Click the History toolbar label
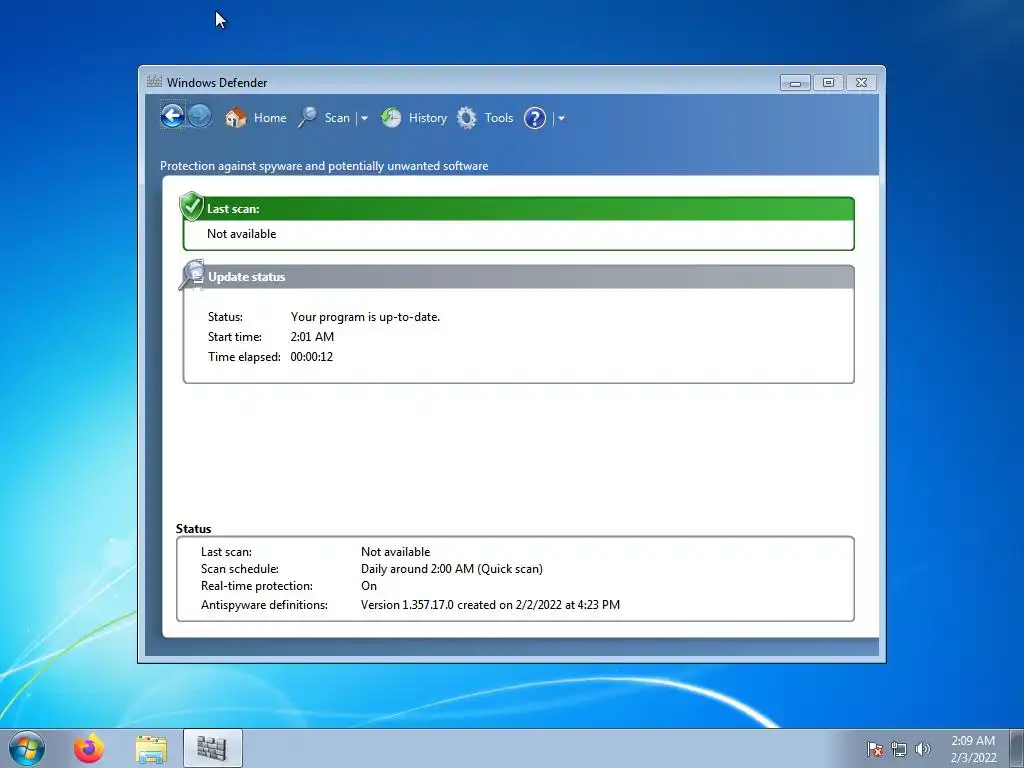 428,118
